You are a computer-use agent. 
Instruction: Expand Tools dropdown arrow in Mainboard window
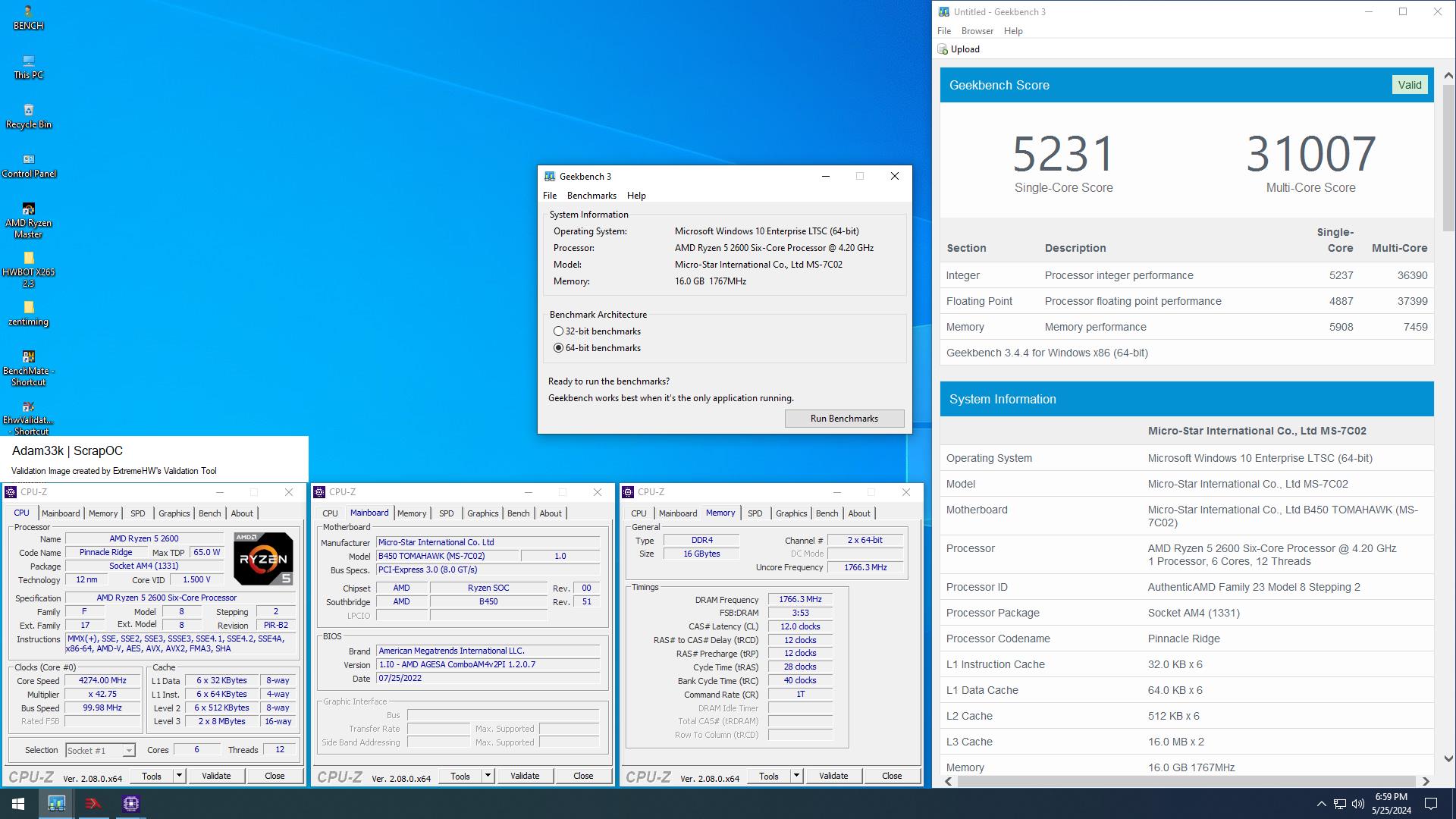[488, 776]
